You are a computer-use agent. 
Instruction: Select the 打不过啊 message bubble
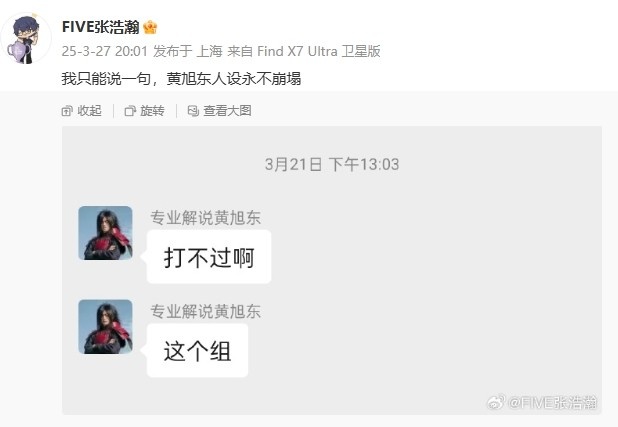[209, 257]
